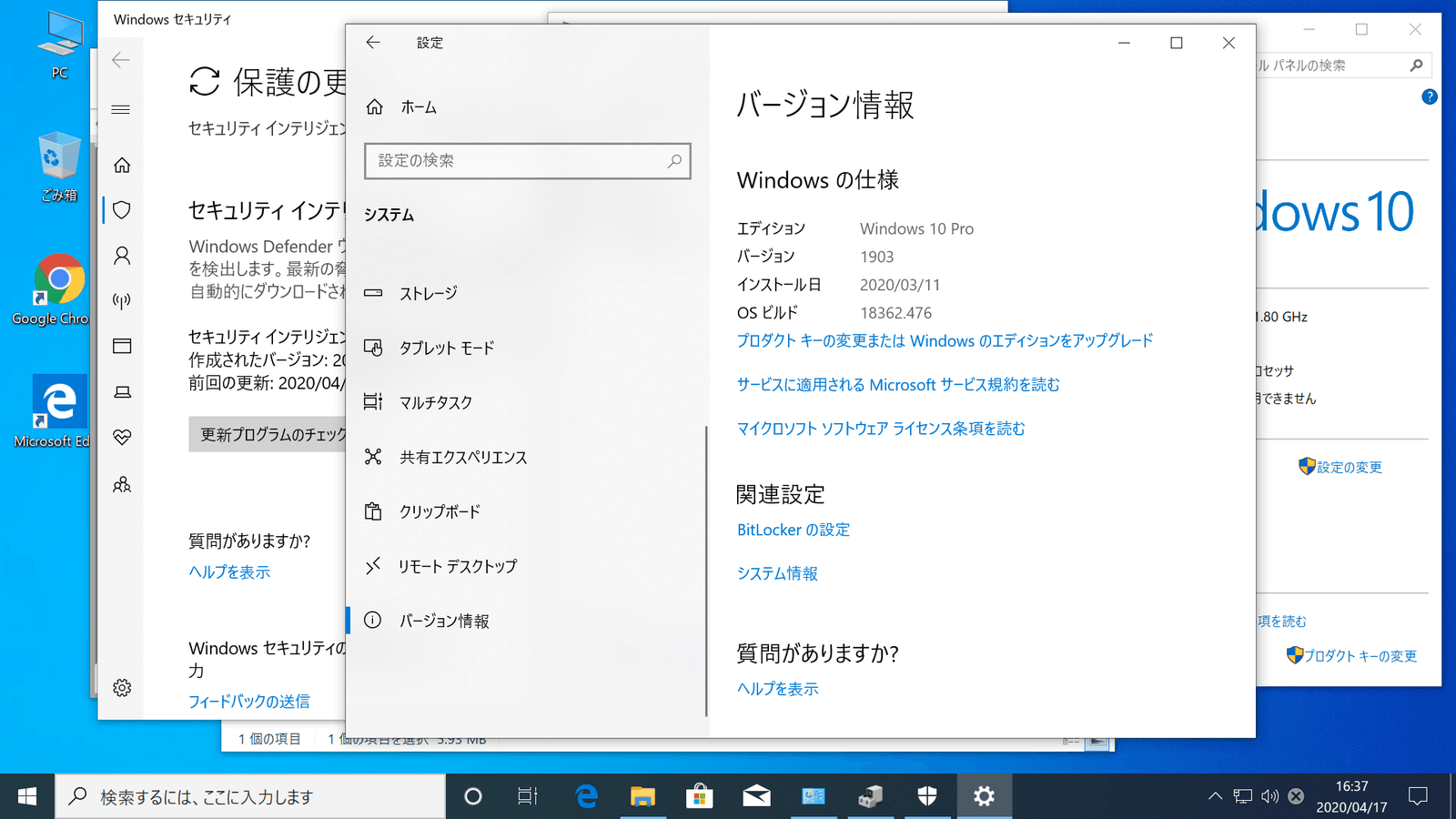
Task: Open Device performance heart icon
Action: [x=122, y=438]
